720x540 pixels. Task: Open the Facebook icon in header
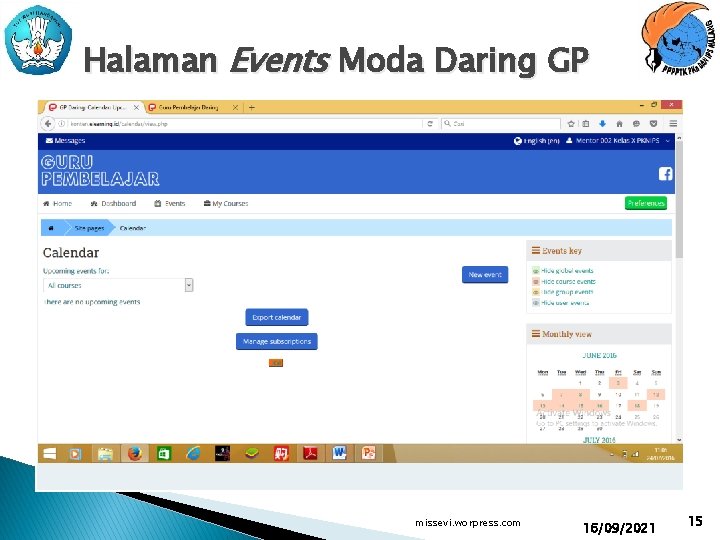(665, 174)
